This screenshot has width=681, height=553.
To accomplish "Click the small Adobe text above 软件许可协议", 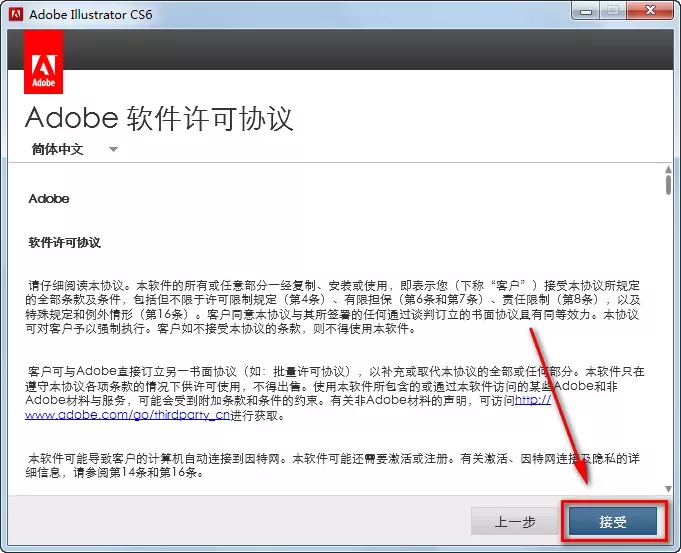I will tap(49, 199).
